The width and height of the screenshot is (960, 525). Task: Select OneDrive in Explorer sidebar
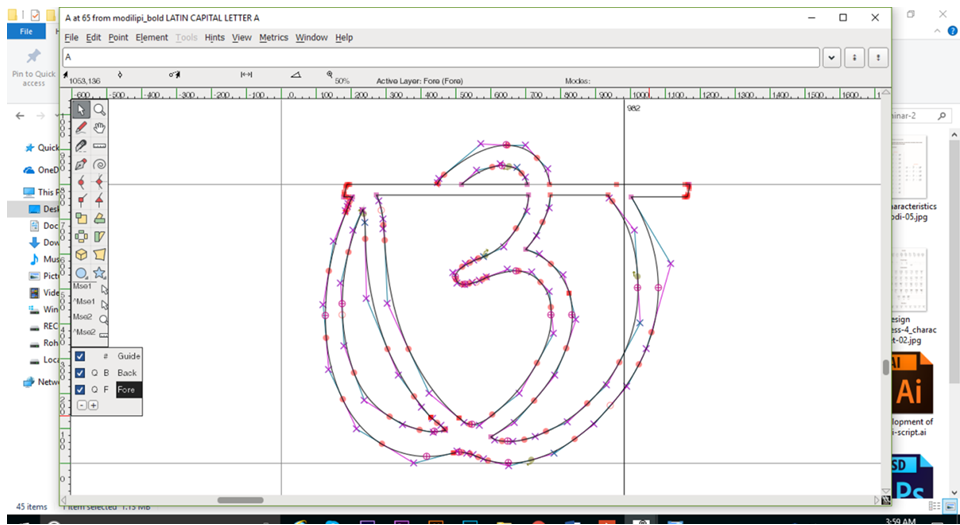click(x=42, y=170)
